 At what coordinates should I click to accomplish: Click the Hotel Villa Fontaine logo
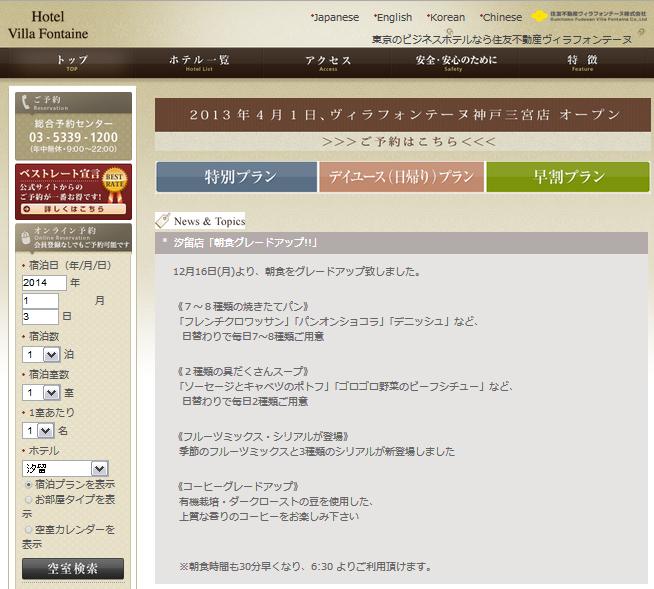[x=48, y=25]
